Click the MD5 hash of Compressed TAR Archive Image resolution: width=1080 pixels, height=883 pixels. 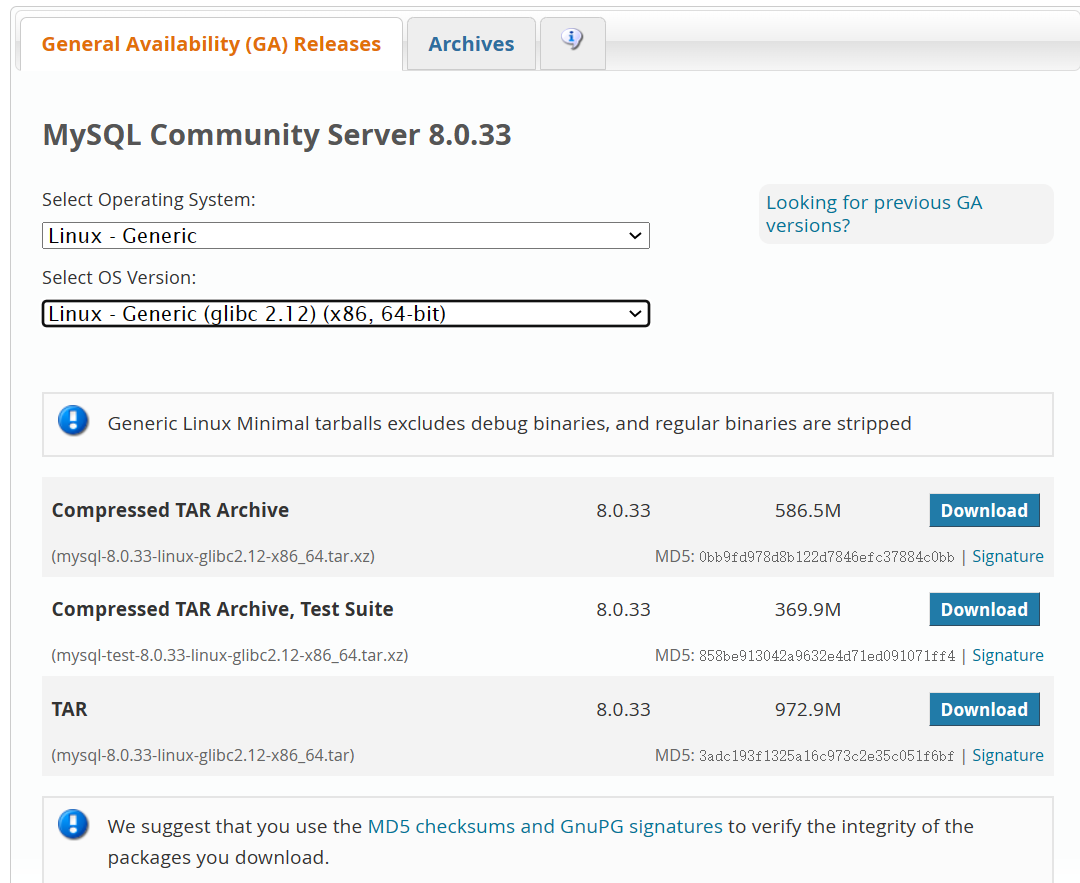827,557
